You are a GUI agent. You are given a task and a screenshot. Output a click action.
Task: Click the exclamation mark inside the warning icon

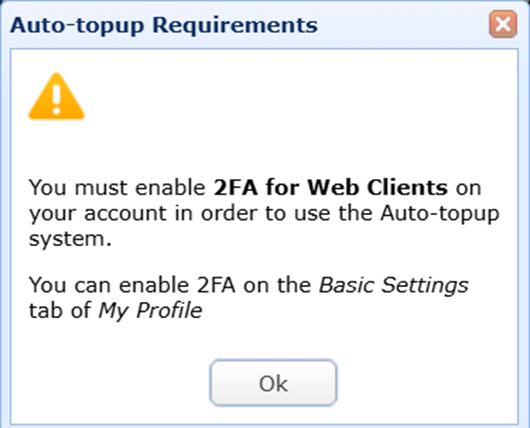point(56,99)
